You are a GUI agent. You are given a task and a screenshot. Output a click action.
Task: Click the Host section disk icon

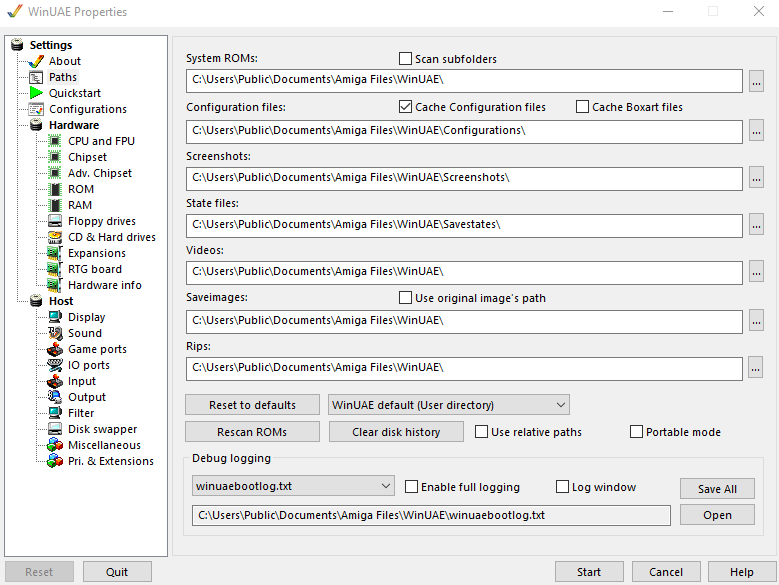coord(36,301)
